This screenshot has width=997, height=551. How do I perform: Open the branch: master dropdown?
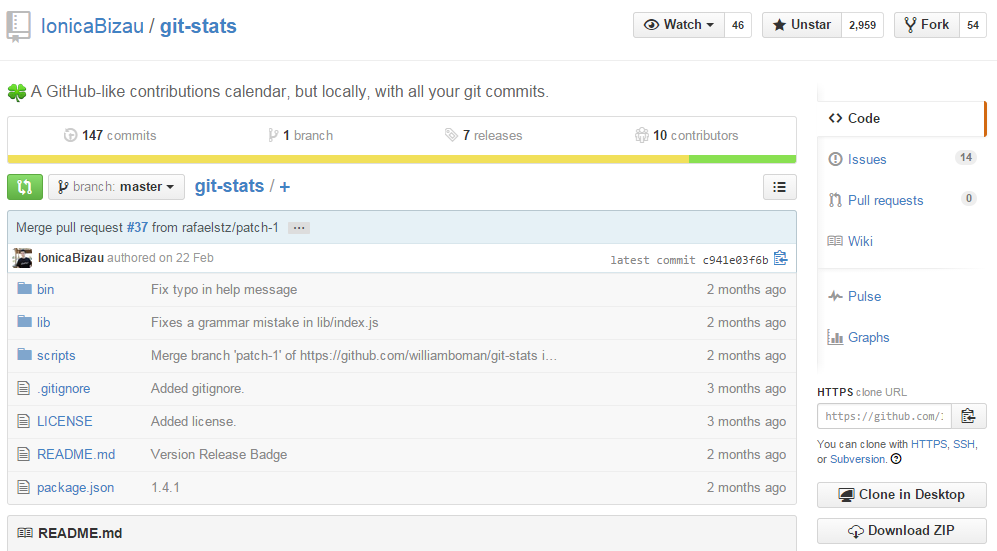pyautogui.click(x=116, y=187)
